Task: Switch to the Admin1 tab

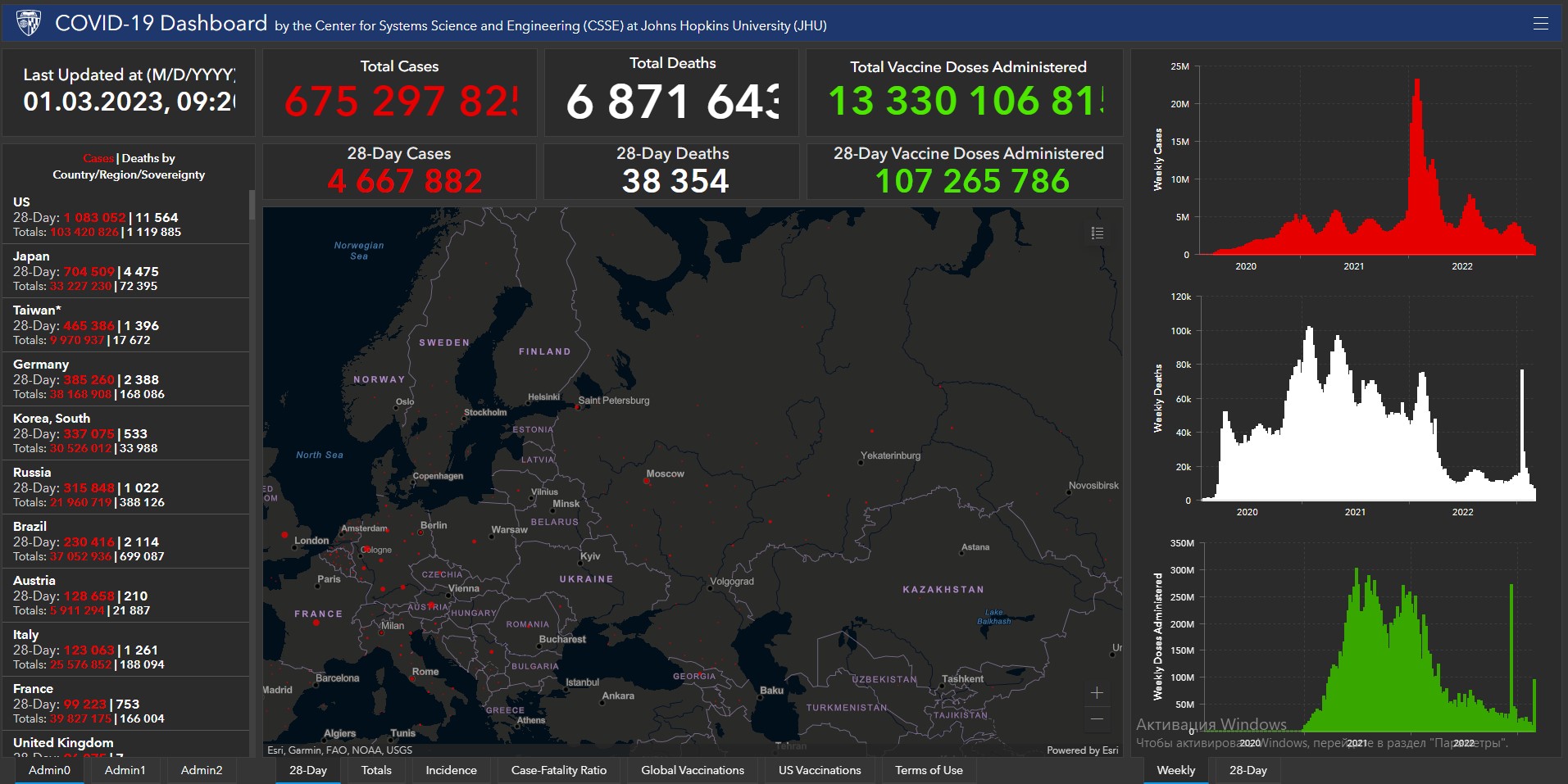Action: tap(125, 770)
